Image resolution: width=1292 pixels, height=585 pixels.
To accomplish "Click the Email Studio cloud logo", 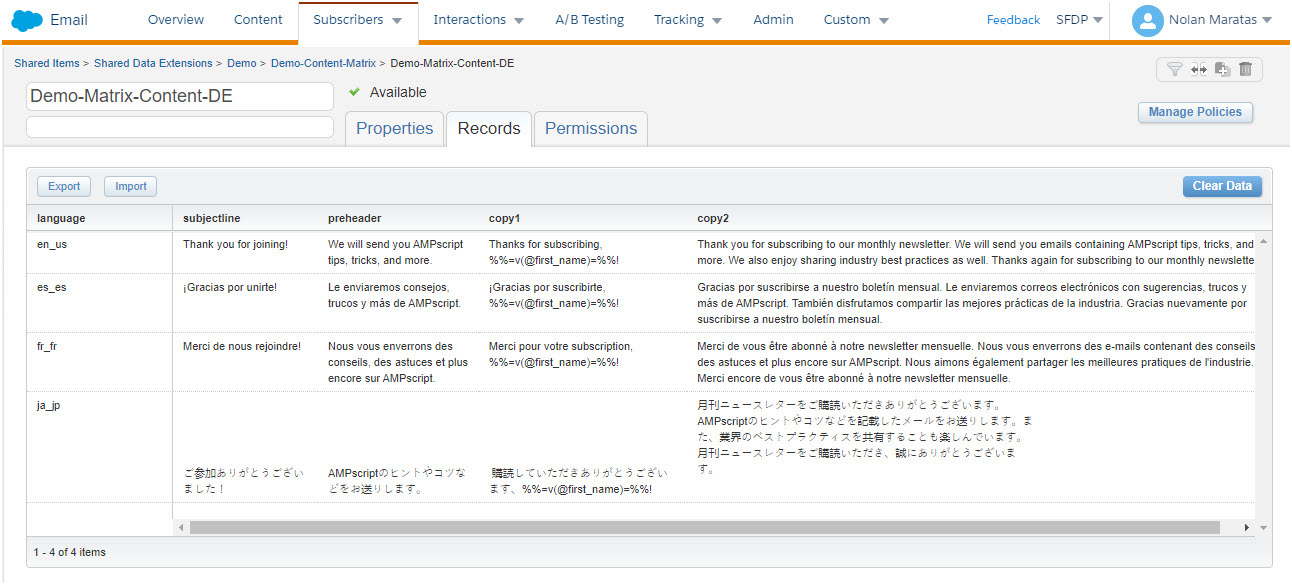I will (25, 19).
